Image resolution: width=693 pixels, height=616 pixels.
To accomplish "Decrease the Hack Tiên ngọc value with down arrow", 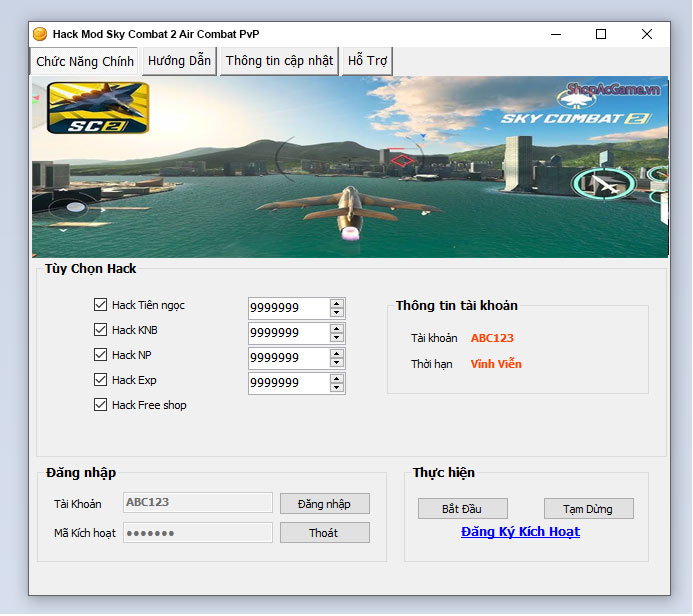I will [x=337, y=313].
